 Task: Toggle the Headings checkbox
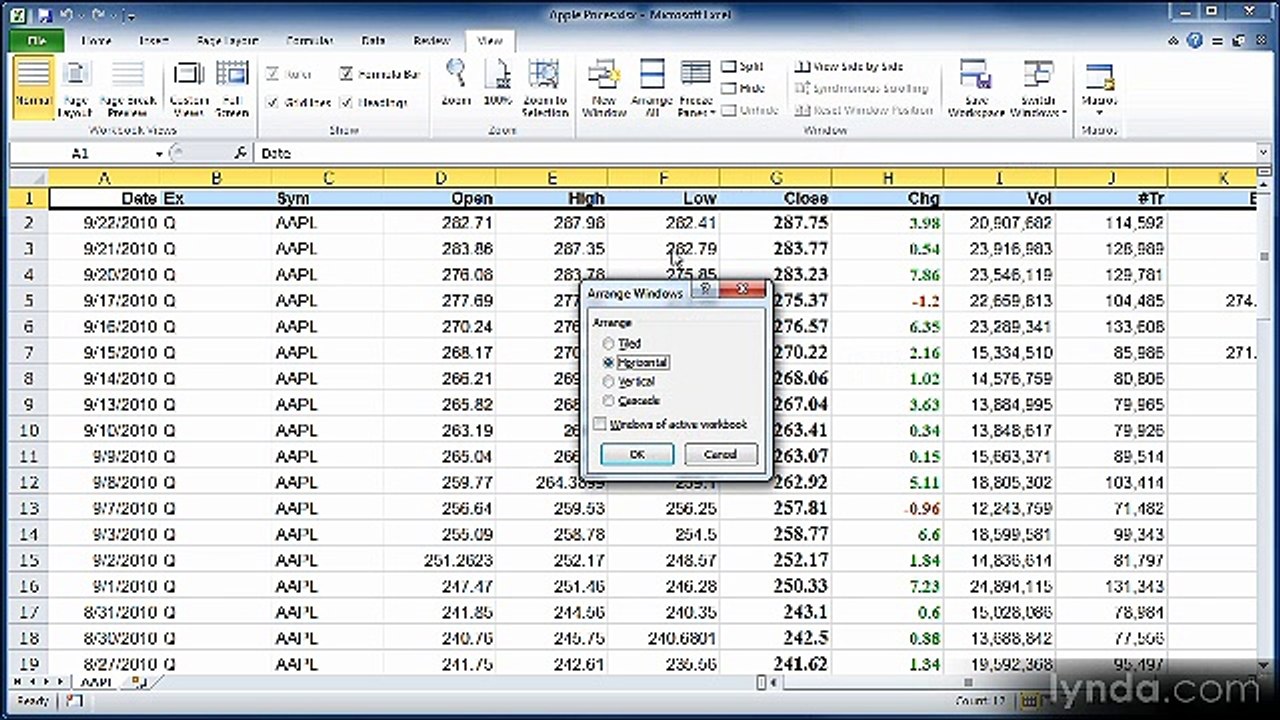click(373, 102)
